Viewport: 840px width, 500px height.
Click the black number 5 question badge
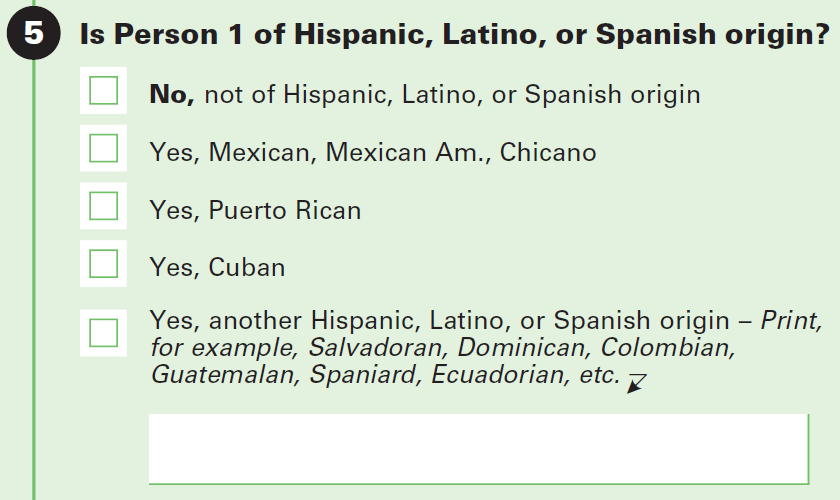click(x=34, y=35)
